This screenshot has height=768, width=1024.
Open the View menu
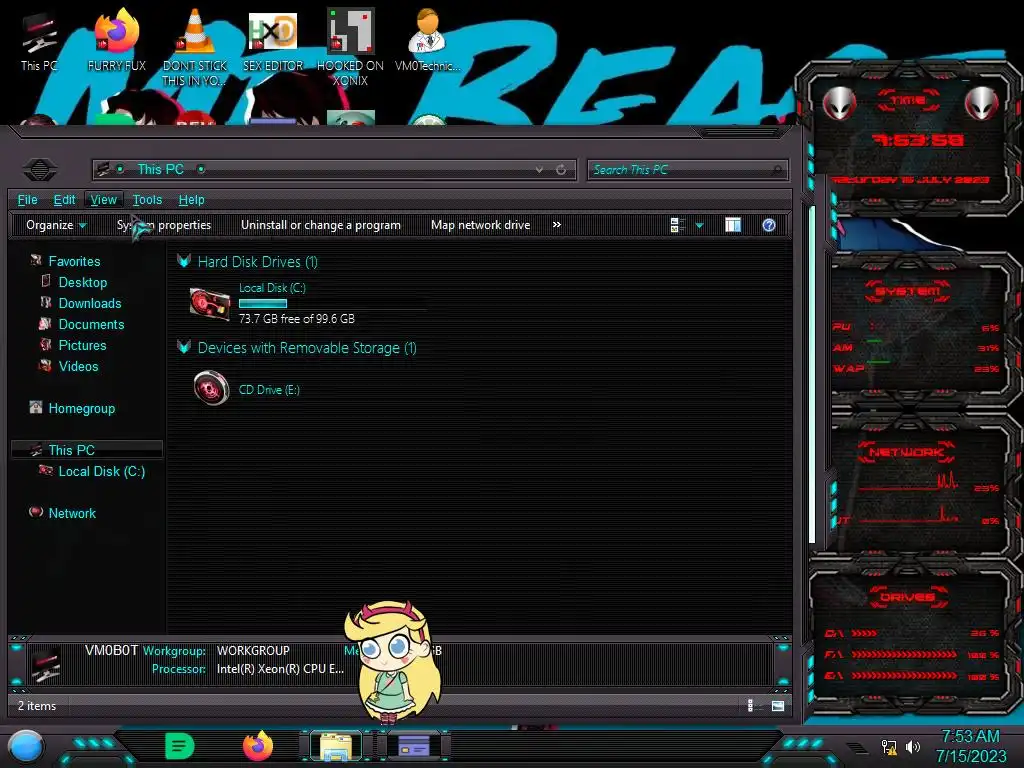coord(103,200)
